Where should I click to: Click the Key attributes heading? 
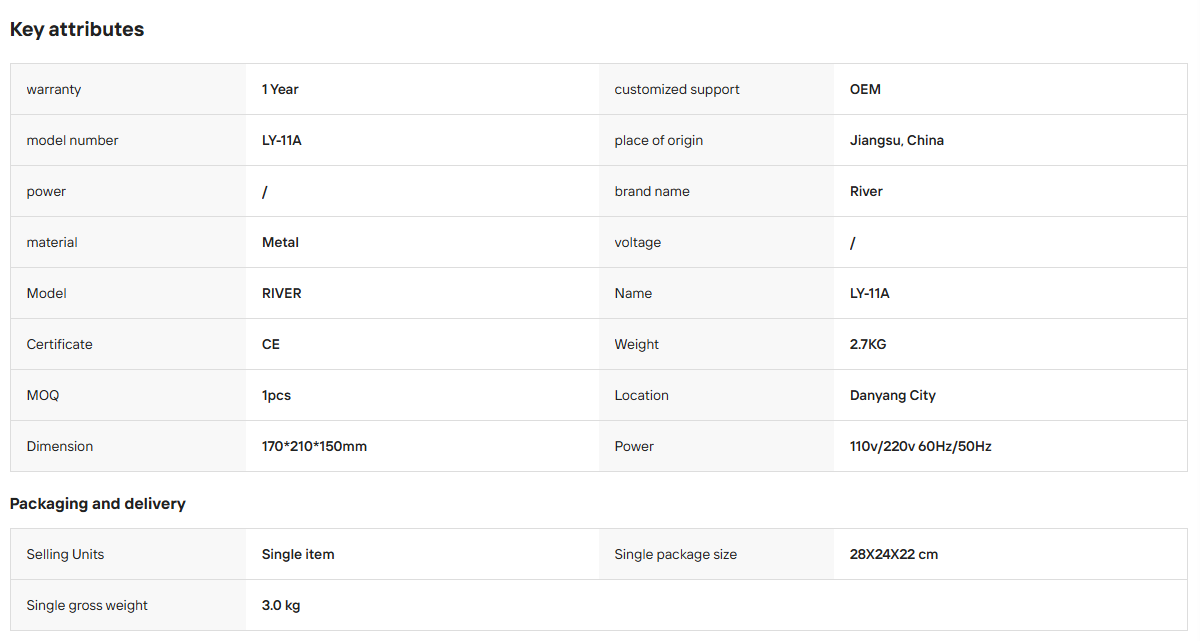pyautogui.click(x=77, y=29)
